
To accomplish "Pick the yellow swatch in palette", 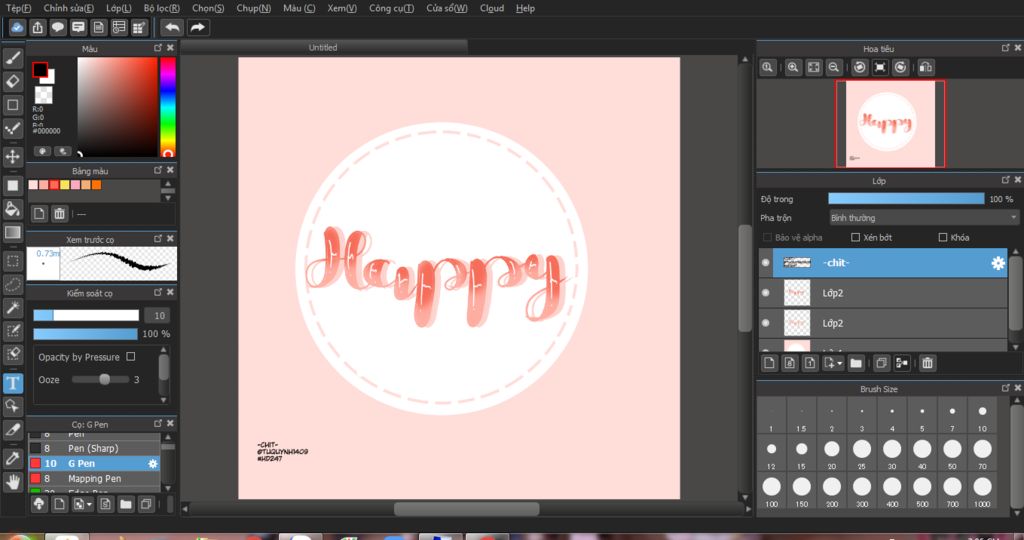I will click(x=65, y=185).
